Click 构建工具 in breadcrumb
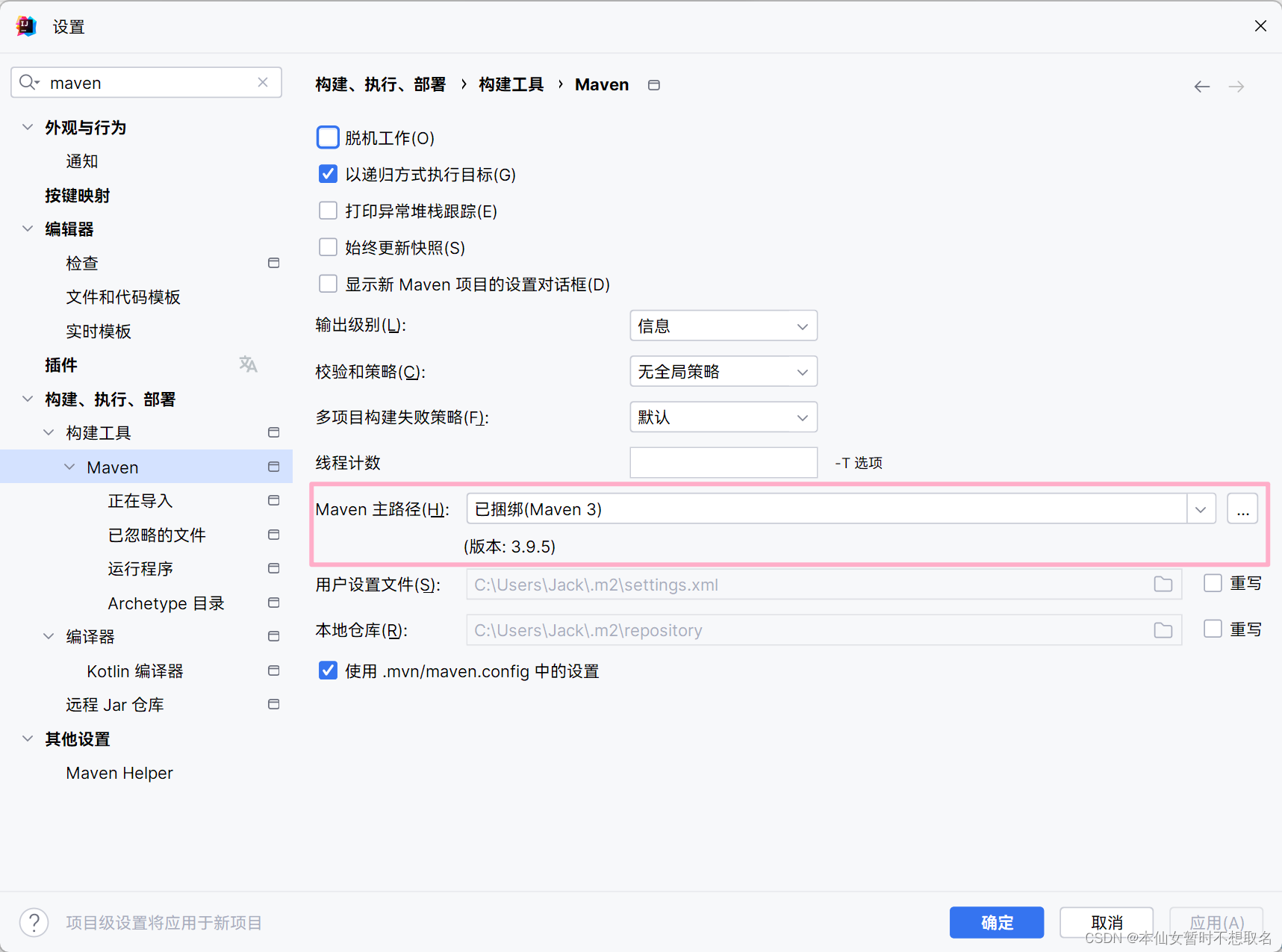1282x952 pixels. tap(511, 84)
